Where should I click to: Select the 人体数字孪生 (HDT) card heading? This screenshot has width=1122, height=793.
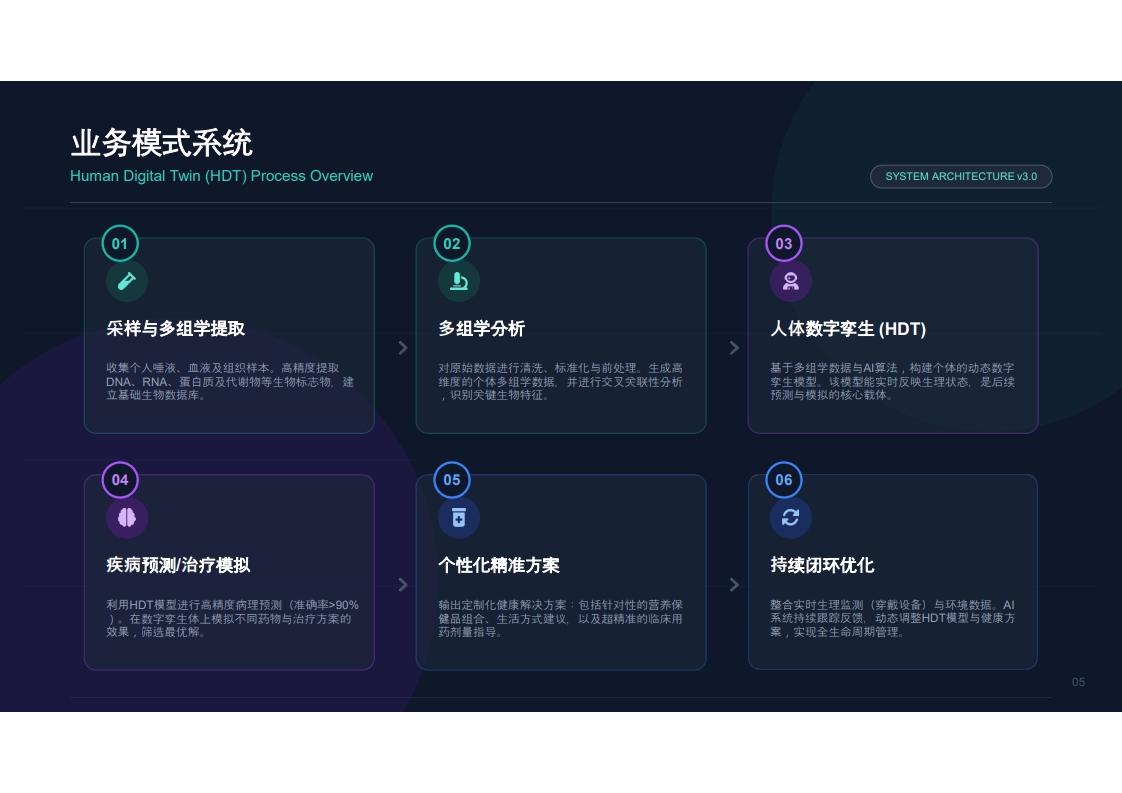coord(848,329)
